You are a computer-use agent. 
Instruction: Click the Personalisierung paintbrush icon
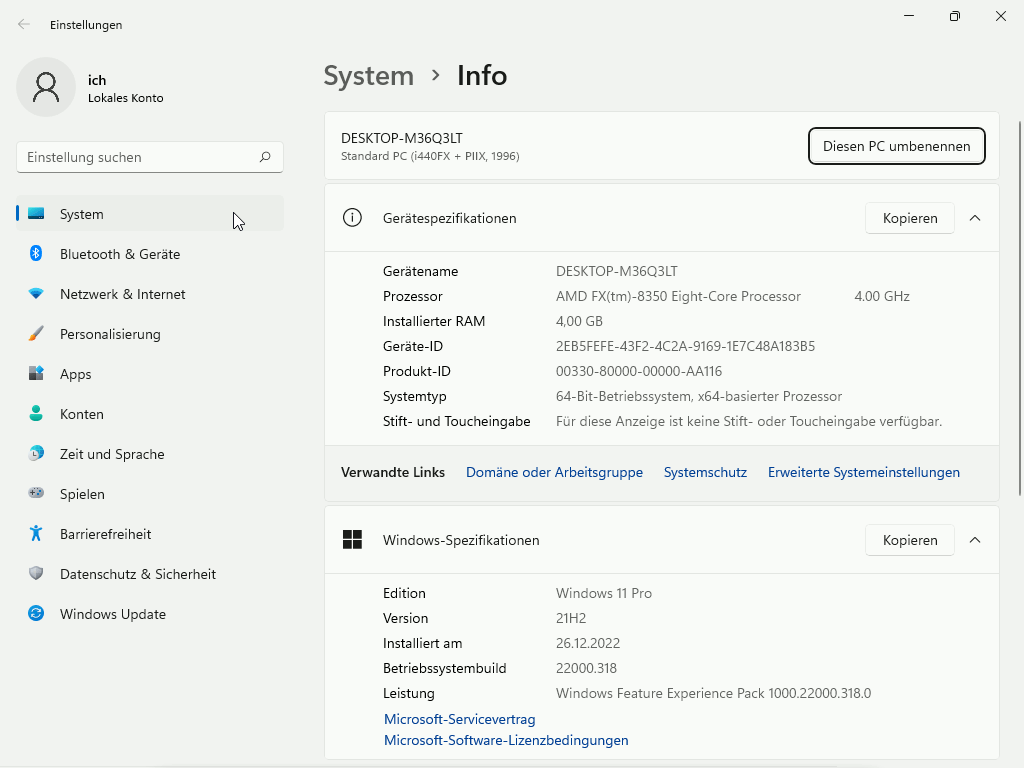click(36, 334)
